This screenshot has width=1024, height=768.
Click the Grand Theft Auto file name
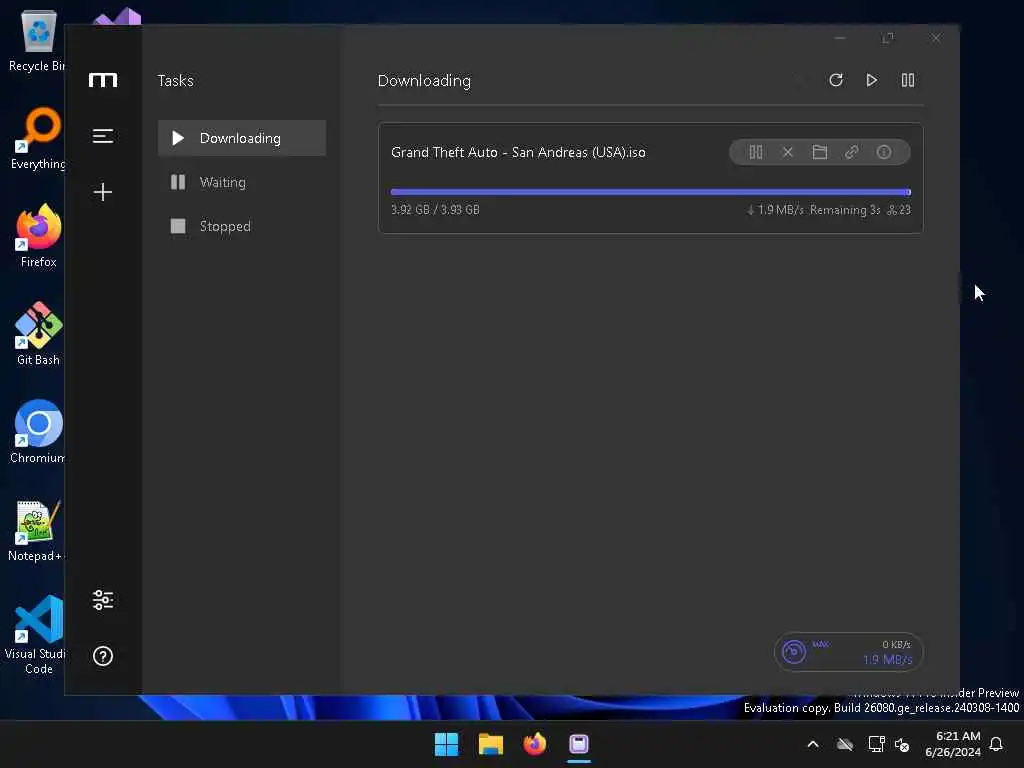click(519, 152)
